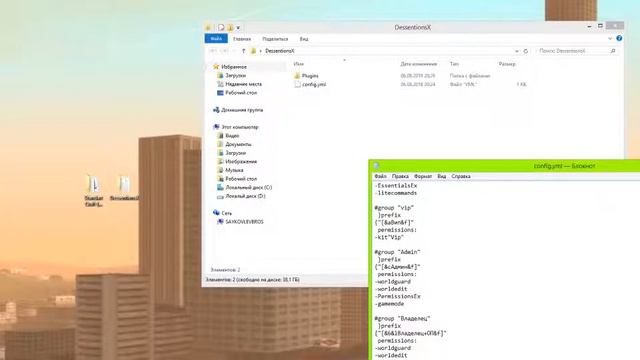Viewport: 640px width, 360px height.
Task: Place cursor on #group "Admin" line in Notepad
Action: pos(397,252)
